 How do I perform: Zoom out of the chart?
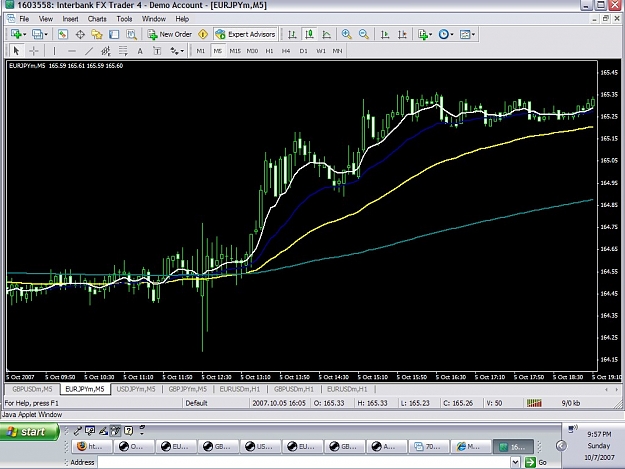(364, 34)
